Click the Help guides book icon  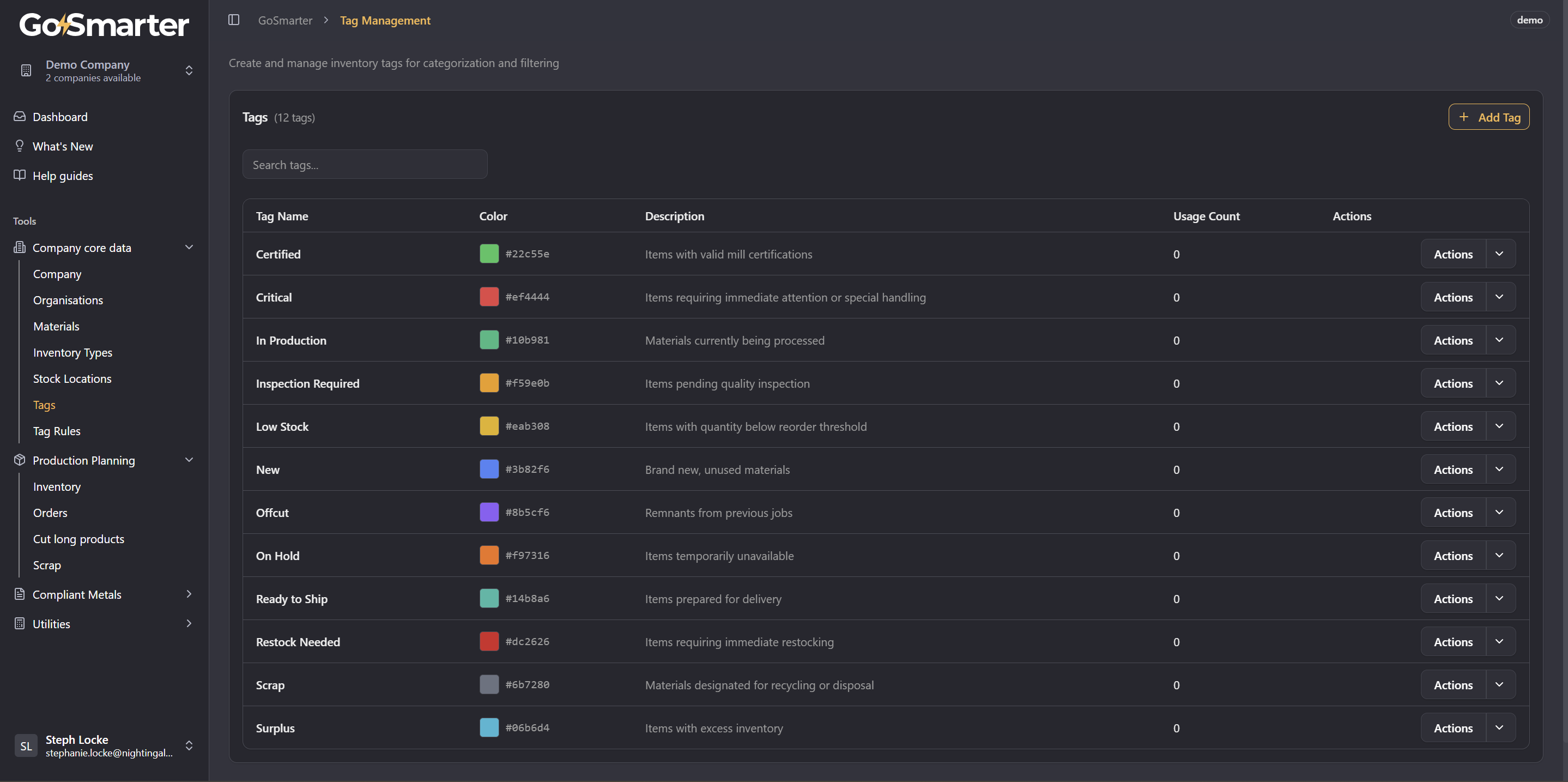click(20, 176)
